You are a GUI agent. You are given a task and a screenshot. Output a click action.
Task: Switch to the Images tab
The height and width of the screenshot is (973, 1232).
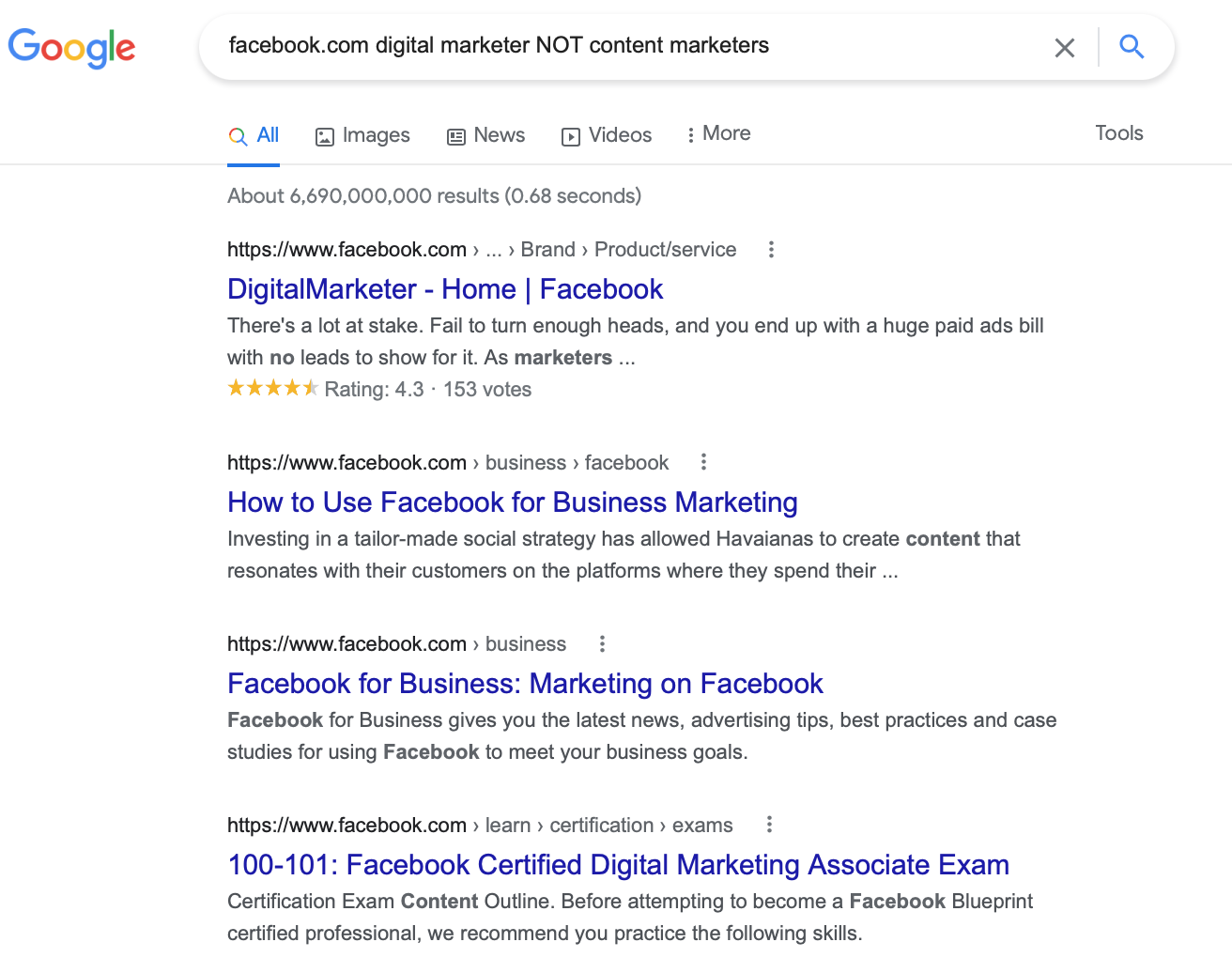coord(362,135)
